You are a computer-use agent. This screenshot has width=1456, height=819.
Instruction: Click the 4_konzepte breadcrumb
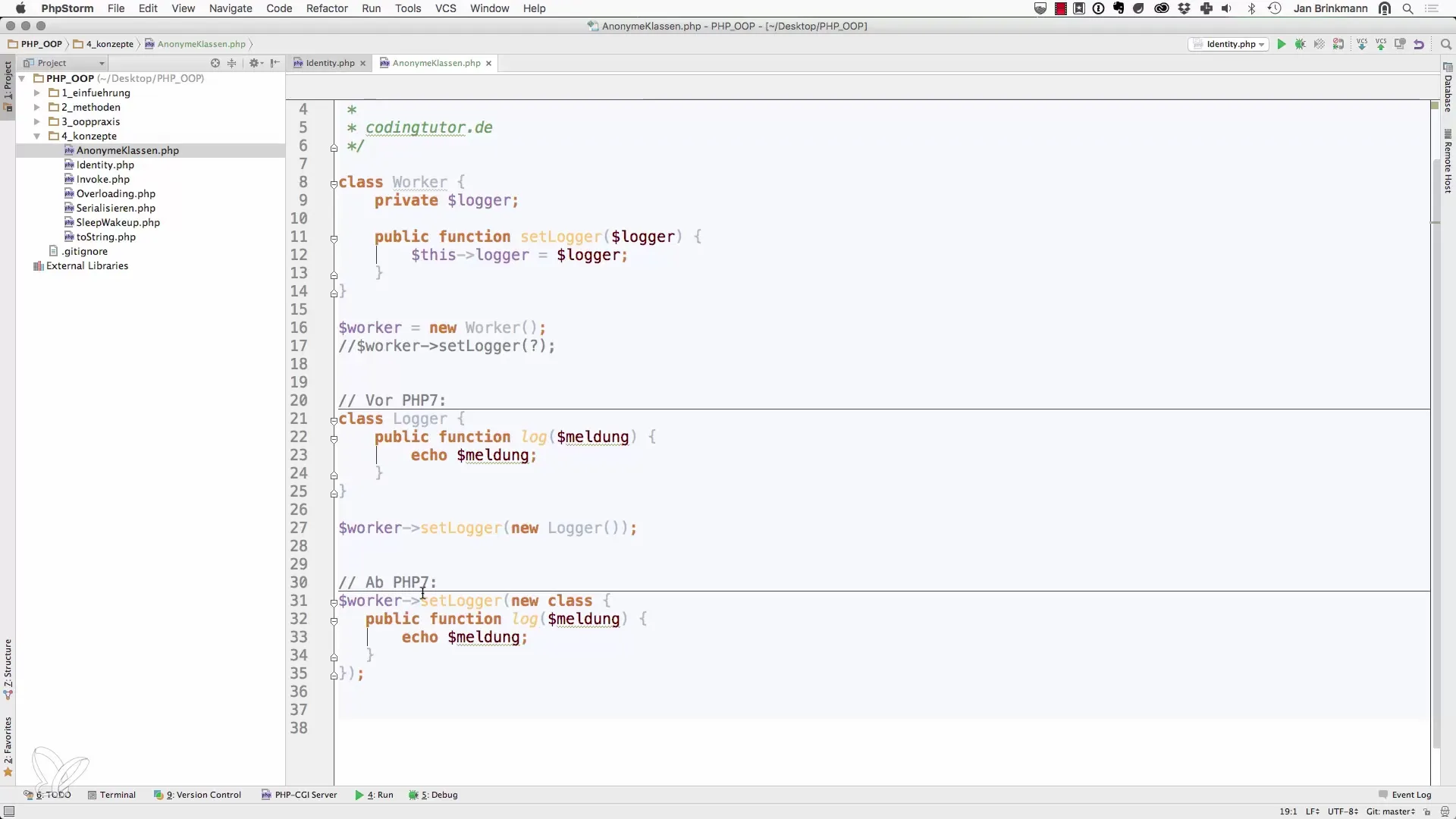coord(104,44)
